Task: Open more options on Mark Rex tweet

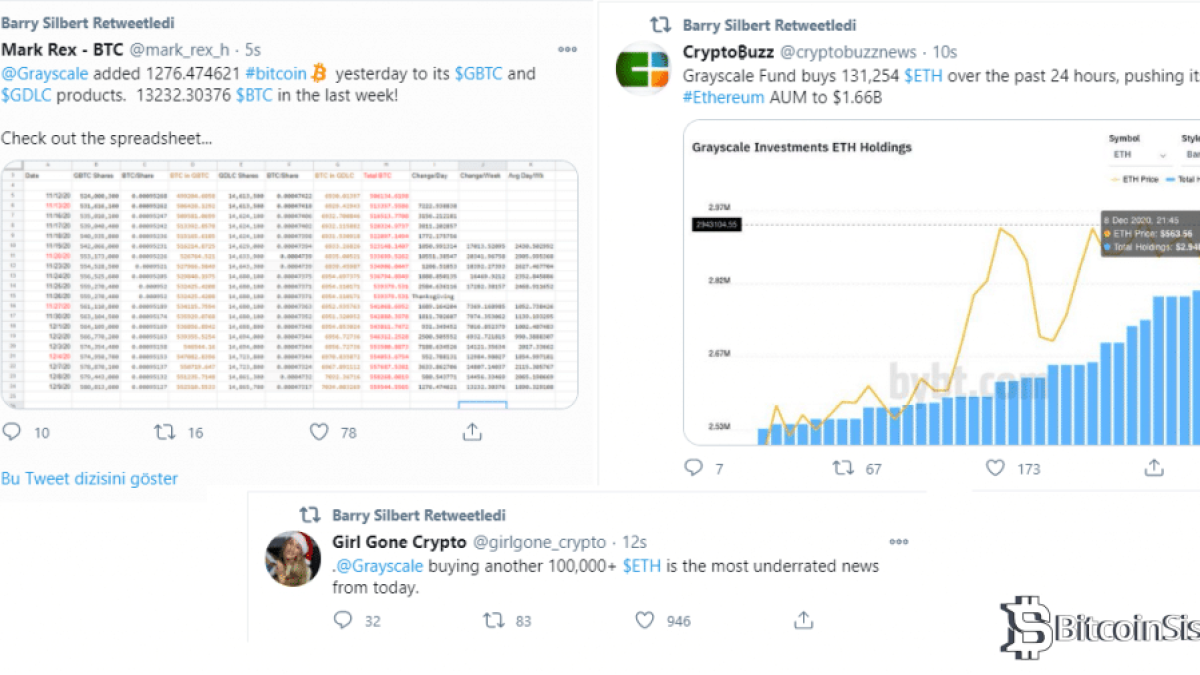Action: (x=567, y=49)
